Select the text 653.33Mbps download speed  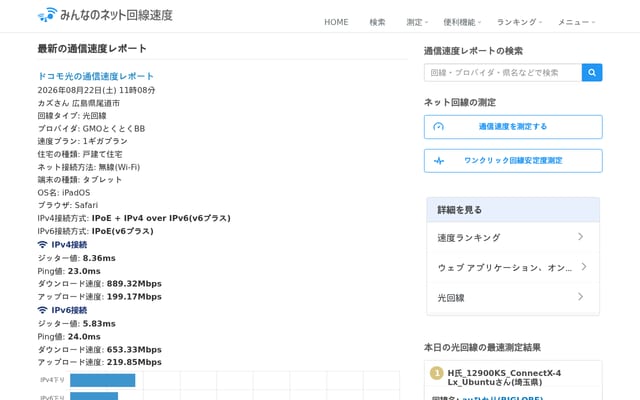click(134, 350)
